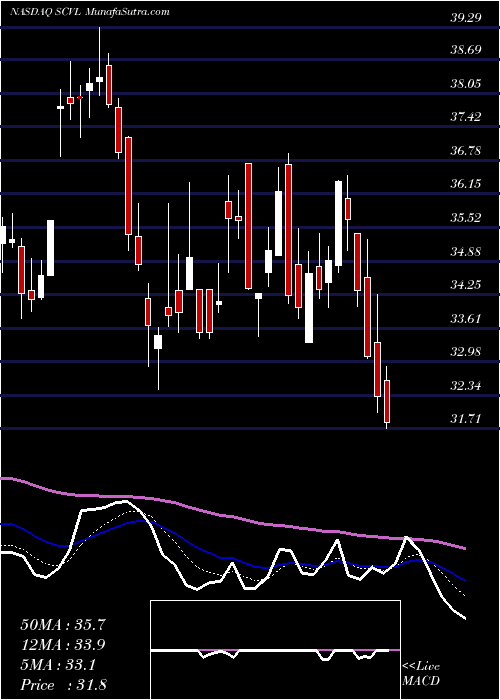
Task: Click the <<Live MACD label
Action: pos(421,674)
